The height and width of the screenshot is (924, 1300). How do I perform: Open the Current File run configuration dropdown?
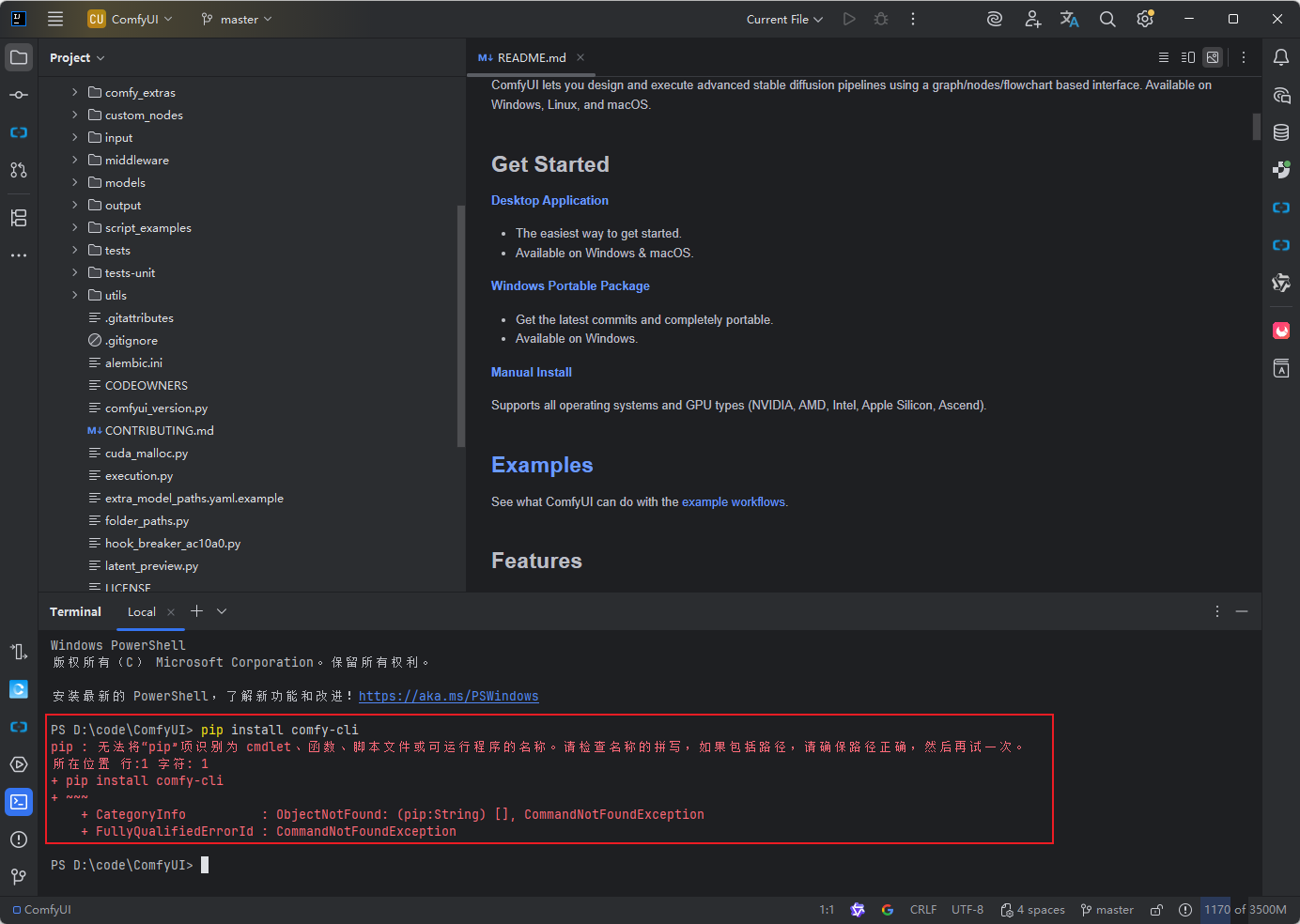pyautogui.click(x=784, y=19)
